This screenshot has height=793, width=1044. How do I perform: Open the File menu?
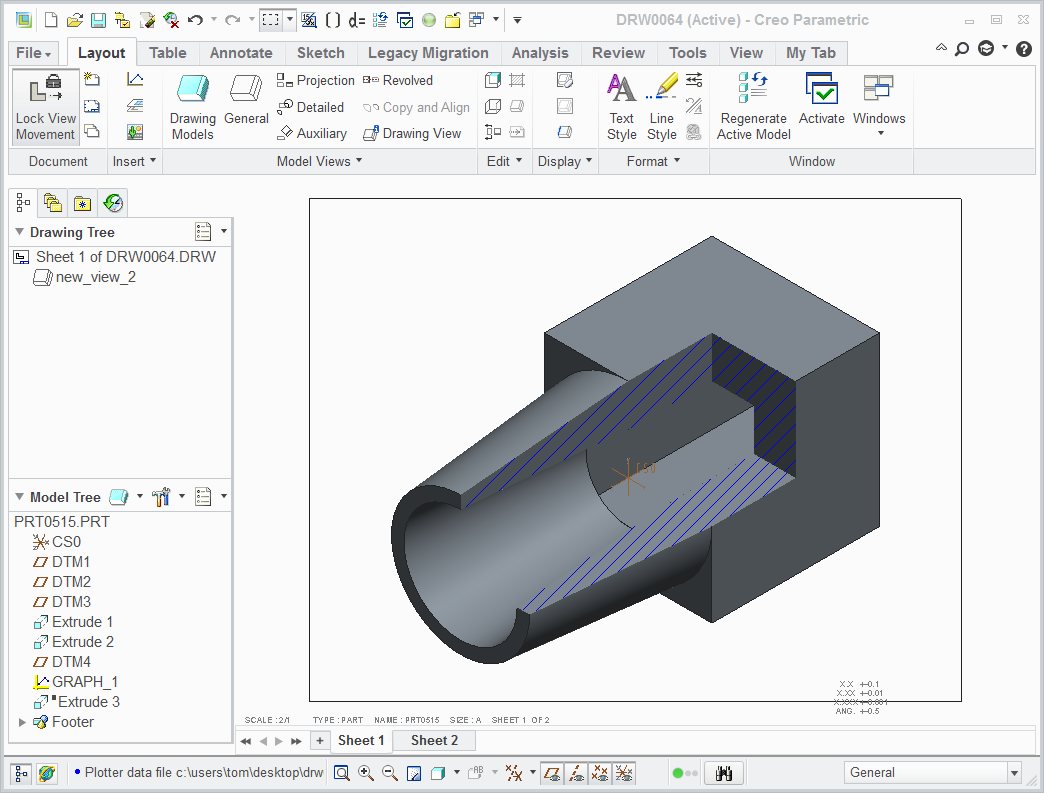pos(33,53)
